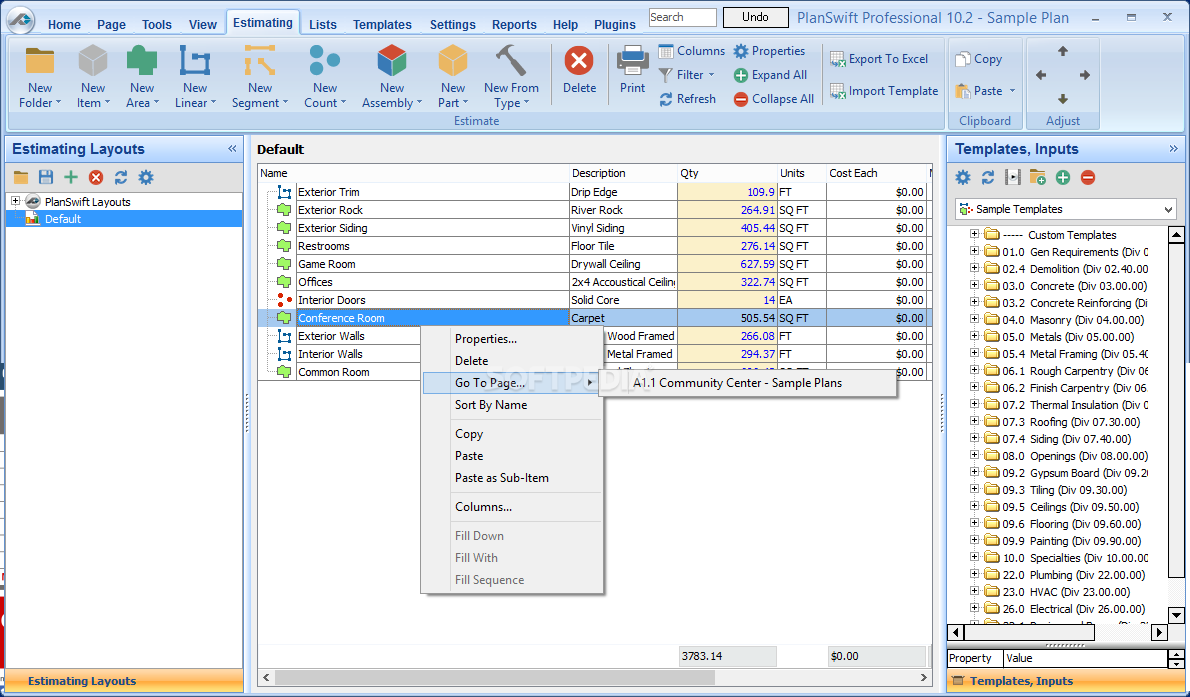
Task: Click the New From Type hammer icon
Action: click(x=511, y=61)
